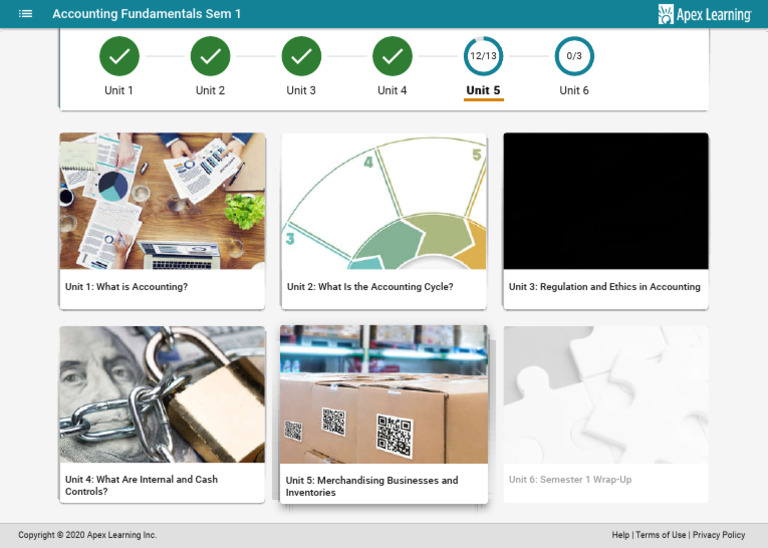Open the hamburger menu icon
The height and width of the screenshot is (548, 768).
click(x=25, y=14)
